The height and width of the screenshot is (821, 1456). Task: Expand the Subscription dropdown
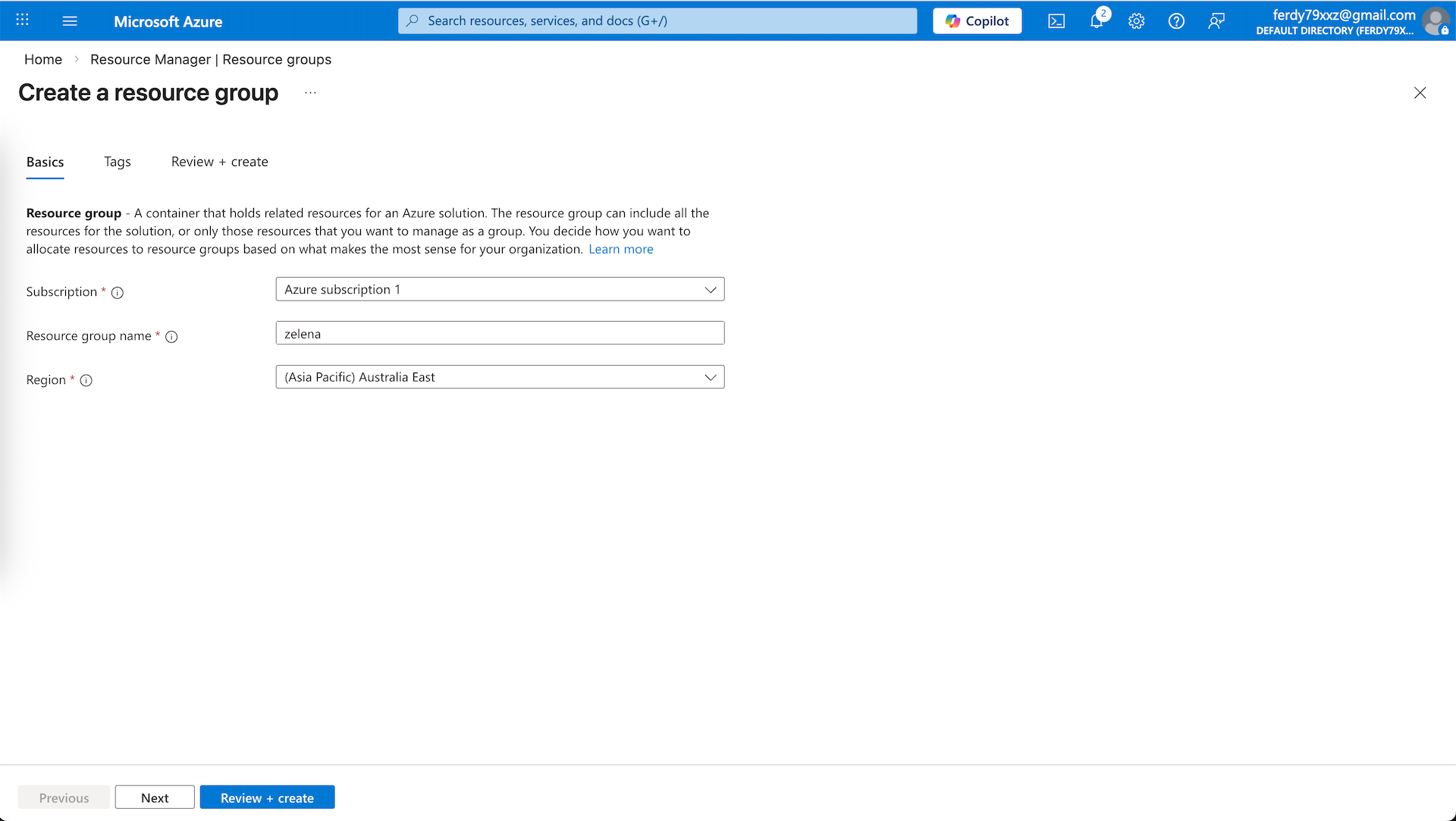click(x=500, y=289)
